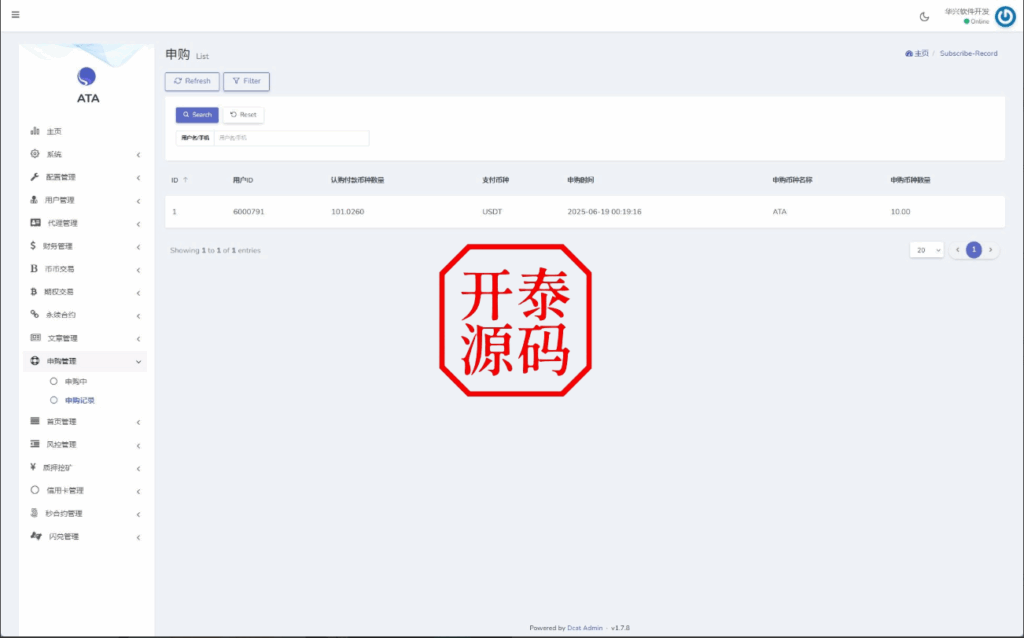Click the gear icon for 系统
The image size is (1024, 638).
pos(35,154)
